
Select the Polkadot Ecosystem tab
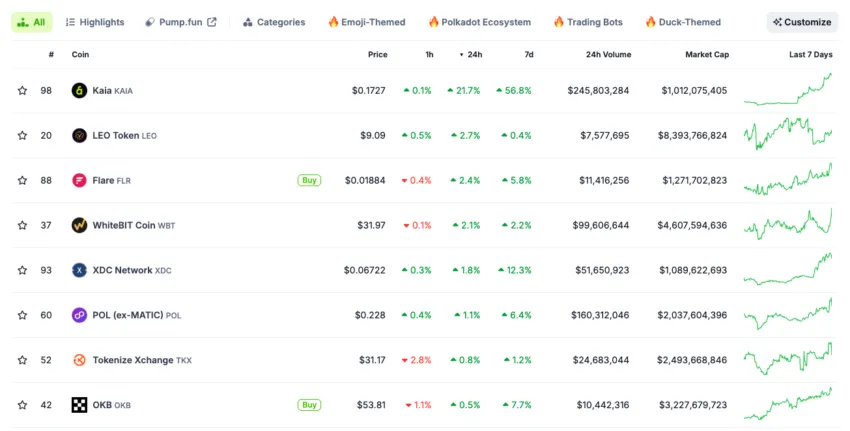click(480, 22)
